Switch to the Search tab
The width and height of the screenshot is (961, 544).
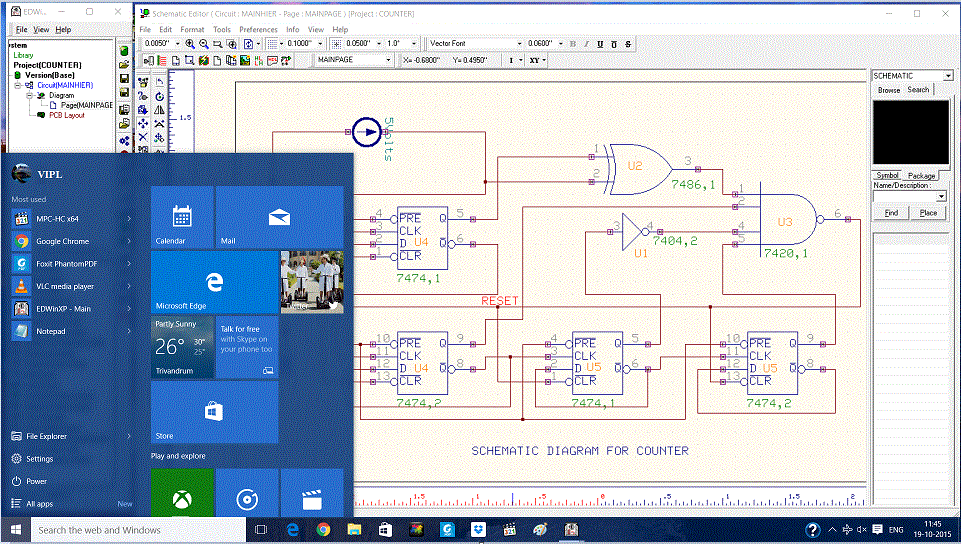coord(918,89)
